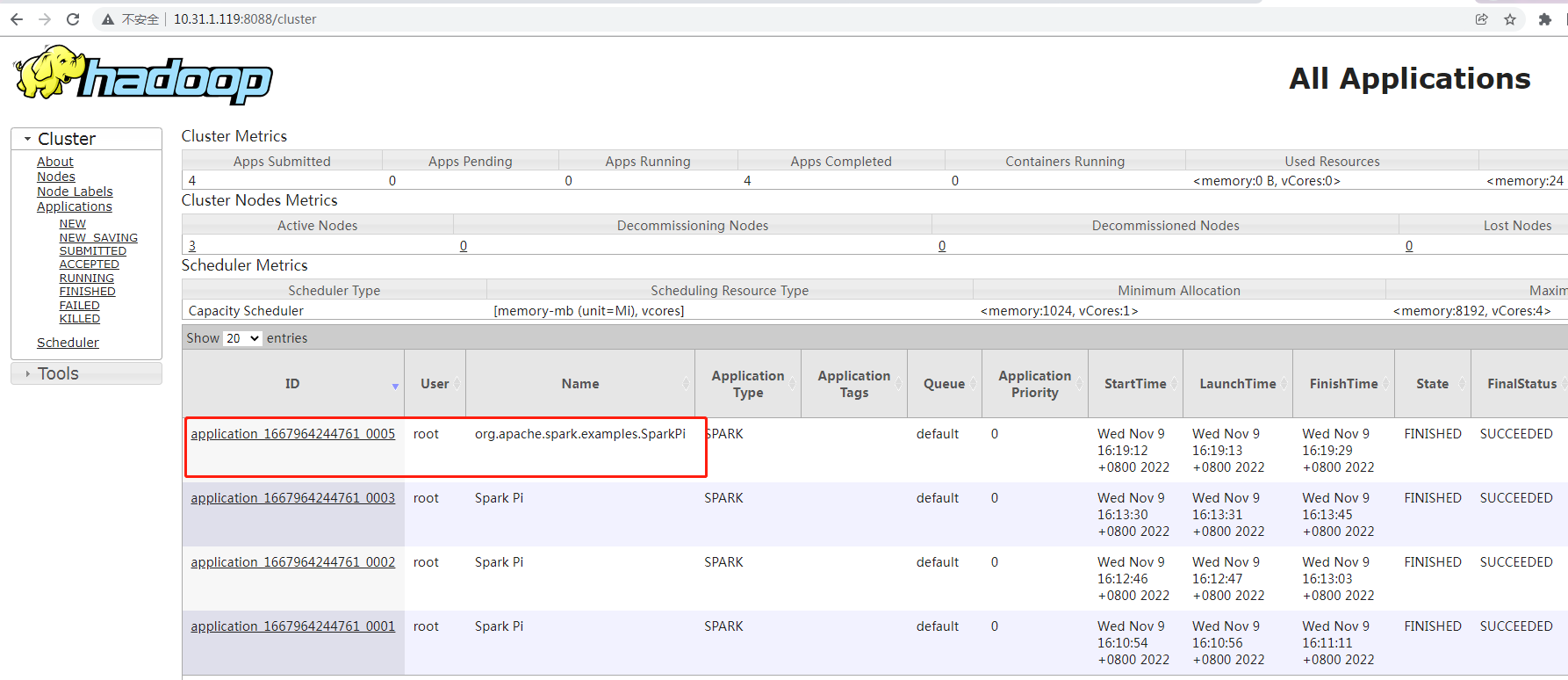Click the Used Resources memory value
The image size is (1568, 680).
coord(1267,181)
